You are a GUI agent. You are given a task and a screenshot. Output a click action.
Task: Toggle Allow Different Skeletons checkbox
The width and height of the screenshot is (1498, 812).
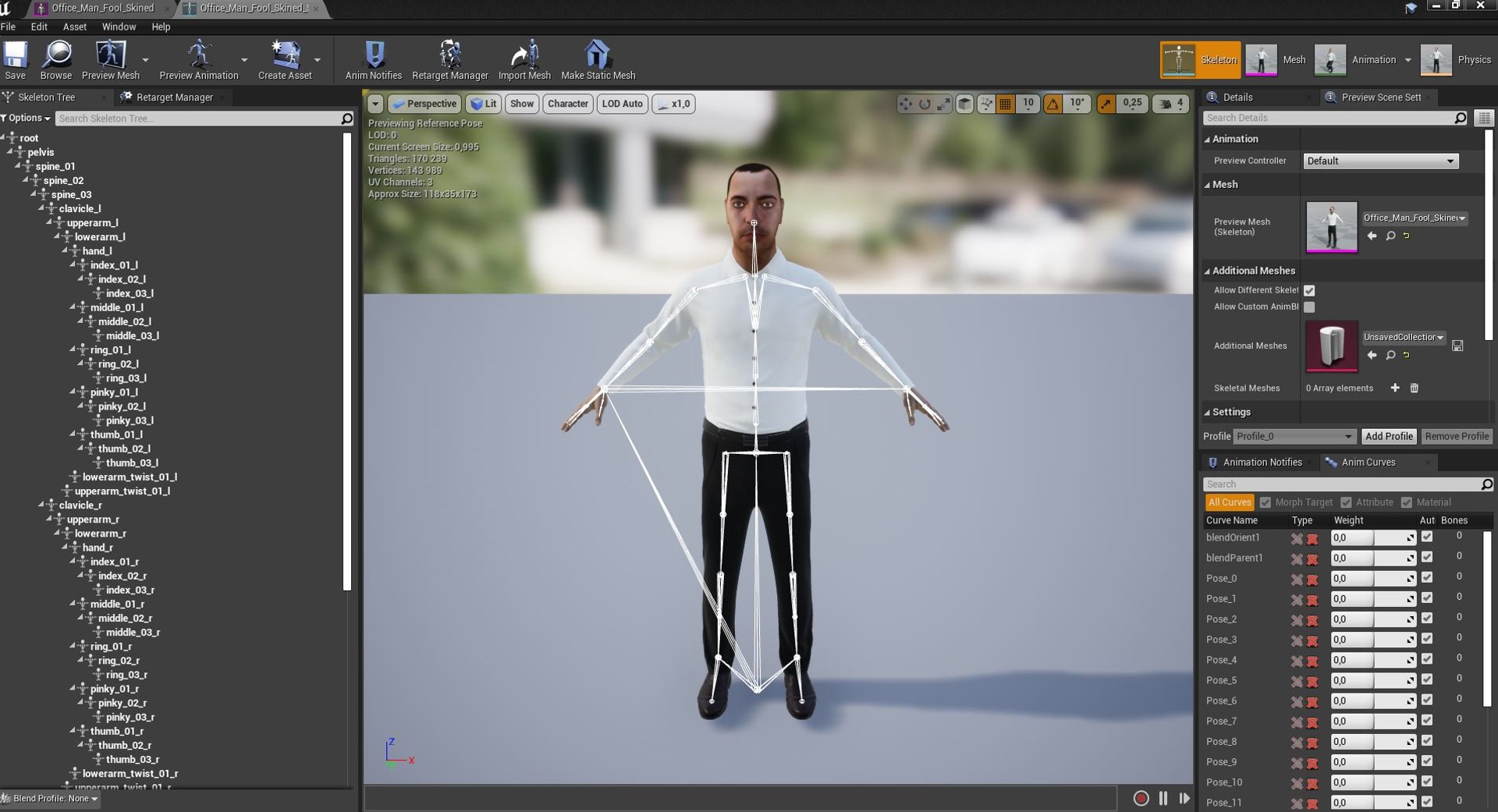(1309, 290)
